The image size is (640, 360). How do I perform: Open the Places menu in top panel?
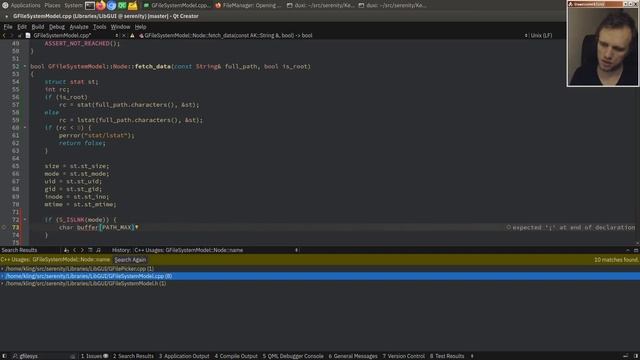click(52, 5)
